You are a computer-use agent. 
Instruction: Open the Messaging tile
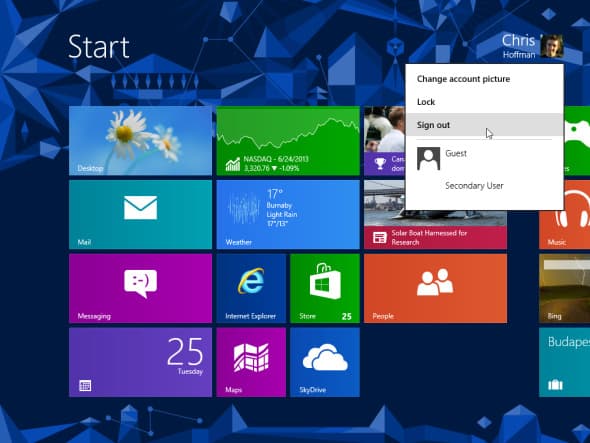pyautogui.click(x=140, y=288)
